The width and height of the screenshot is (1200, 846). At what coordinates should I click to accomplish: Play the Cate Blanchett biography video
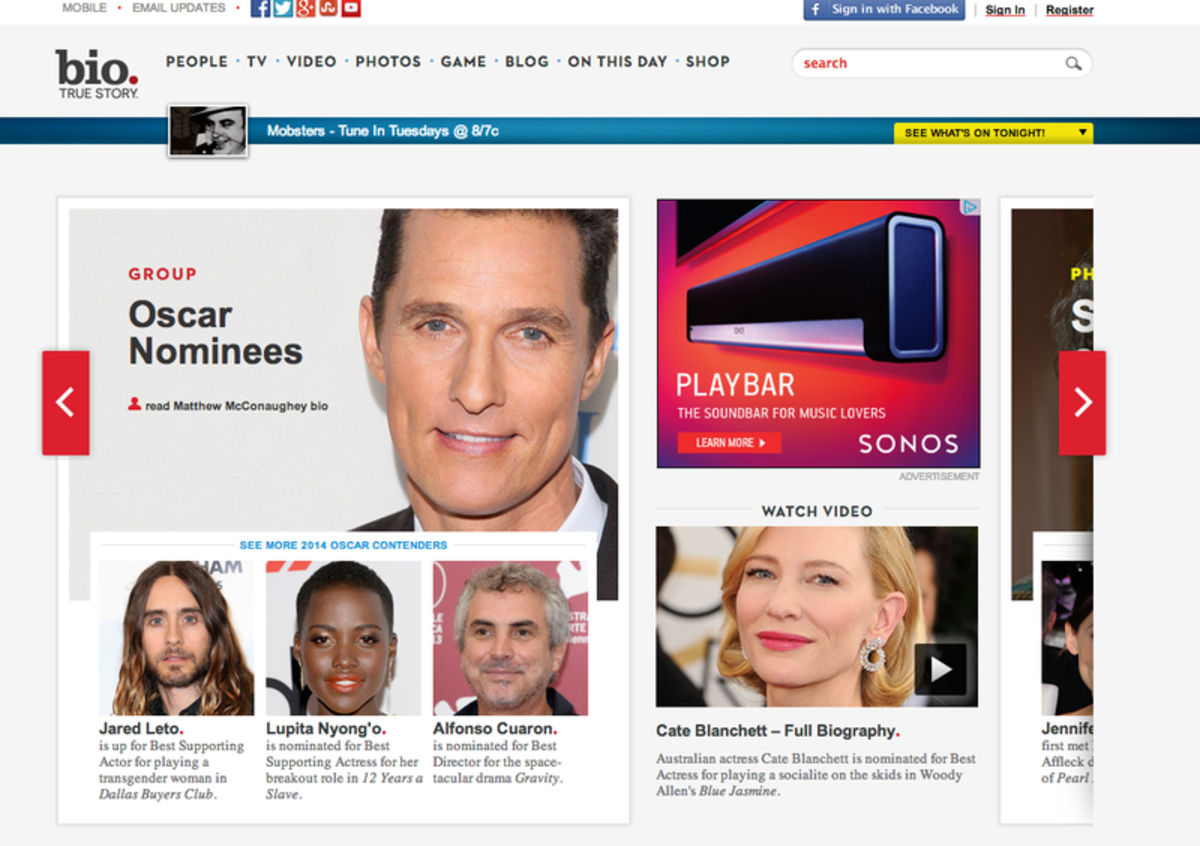[x=938, y=671]
